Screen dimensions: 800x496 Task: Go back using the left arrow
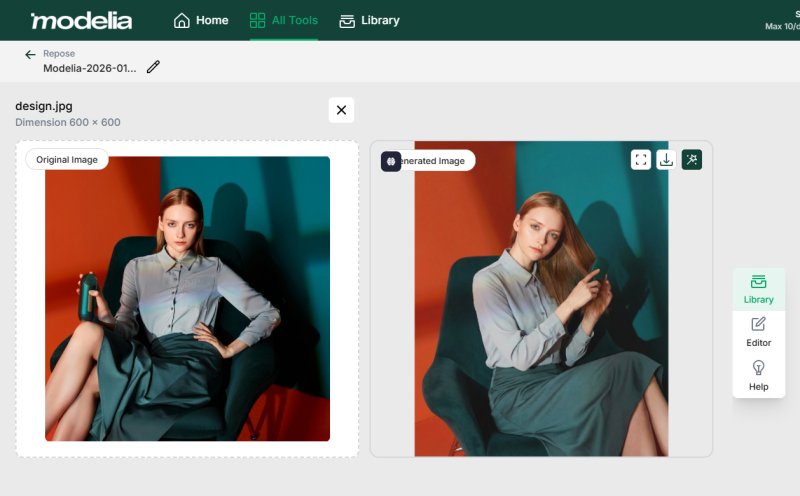tap(30, 55)
